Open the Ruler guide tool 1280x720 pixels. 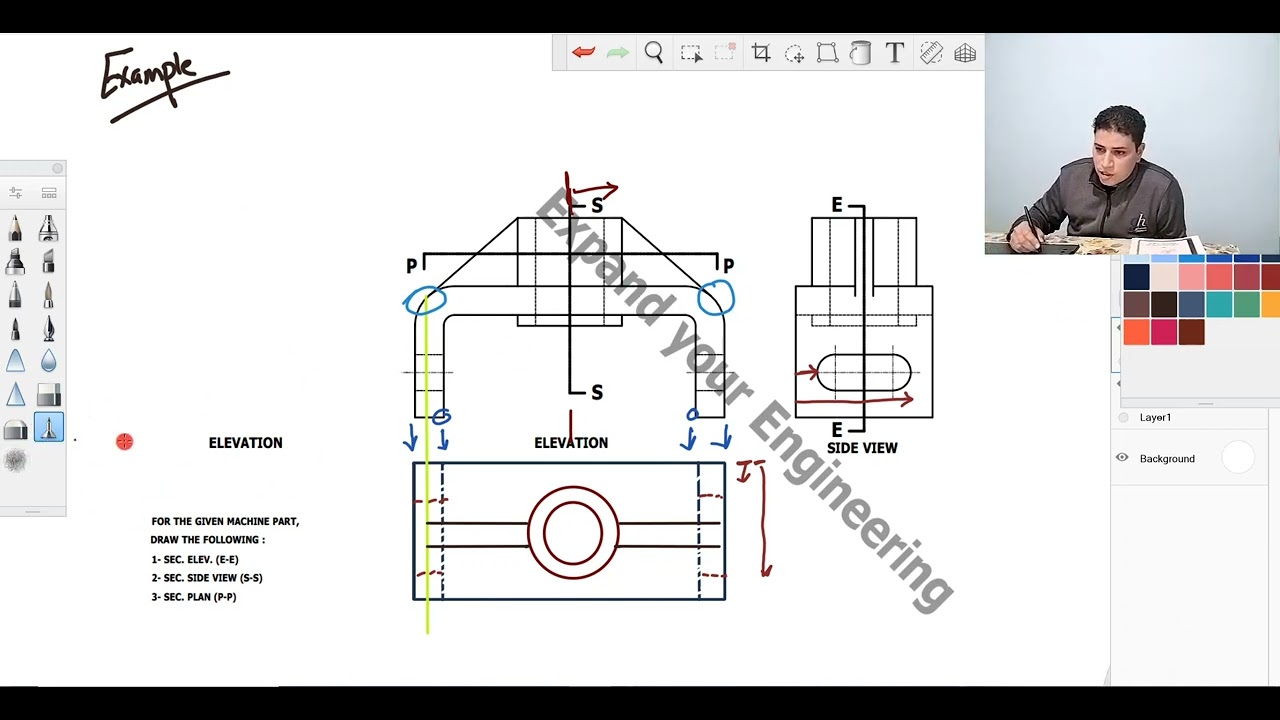[931, 53]
